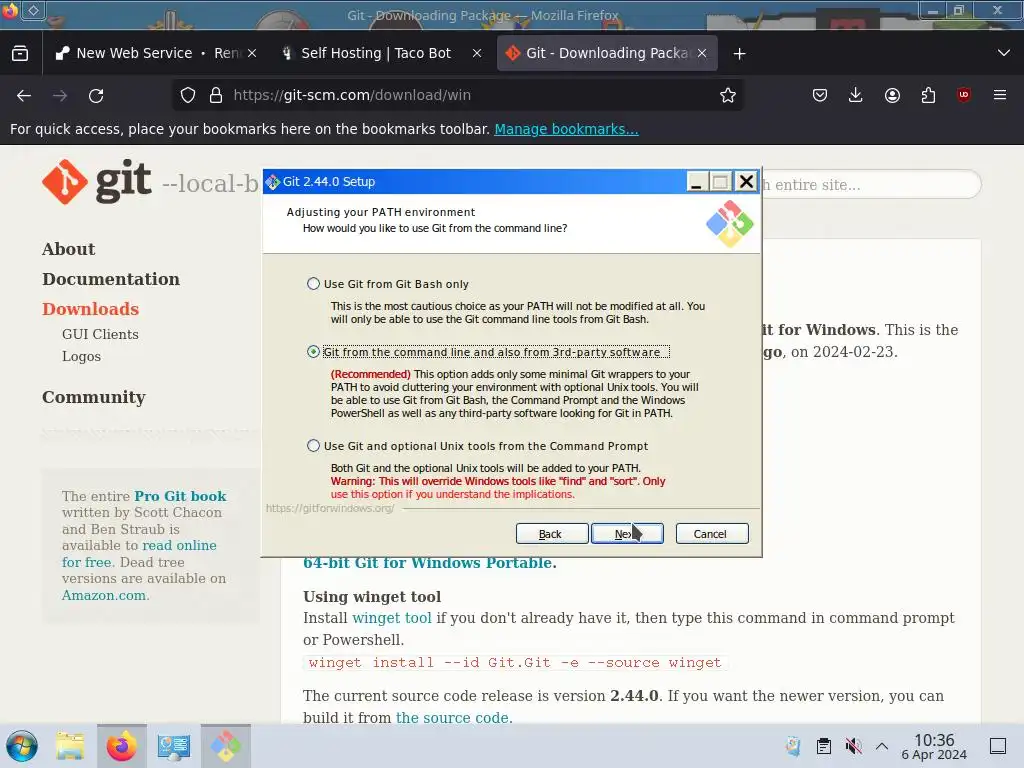The height and width of the screenshot is (768, 1024).
Task: Open the extensions puzzle icon
Action: pyautogui.click(x=928, y=95)
